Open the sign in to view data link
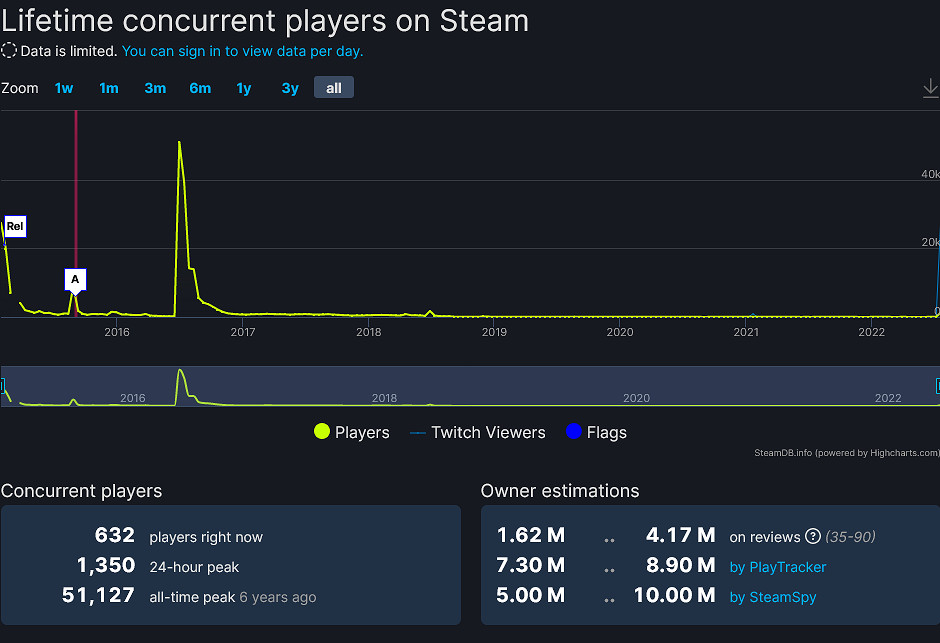 pyautogui.click(x=242, y=51)
